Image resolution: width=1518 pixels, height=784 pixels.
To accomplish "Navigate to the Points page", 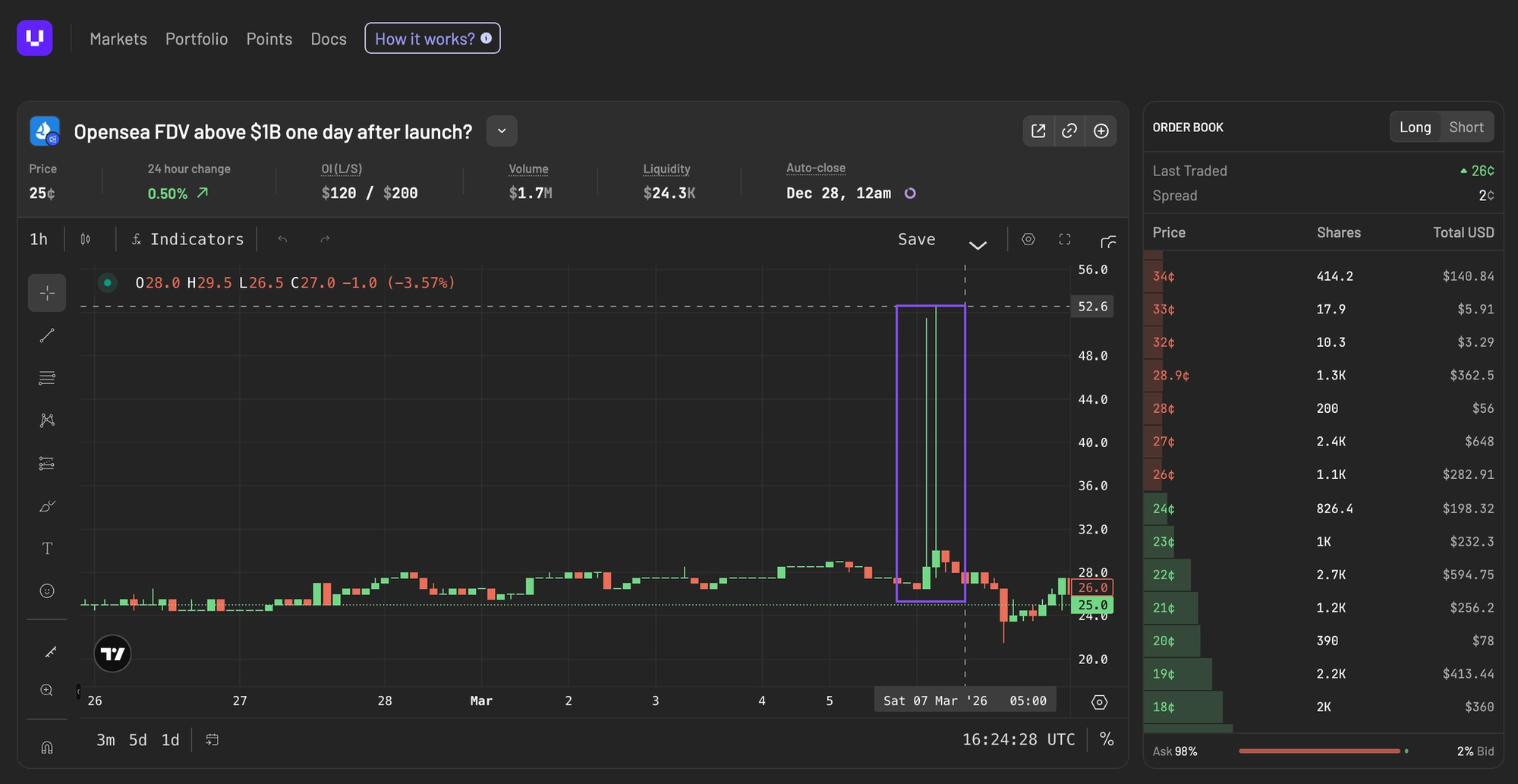I will [269, 39].
